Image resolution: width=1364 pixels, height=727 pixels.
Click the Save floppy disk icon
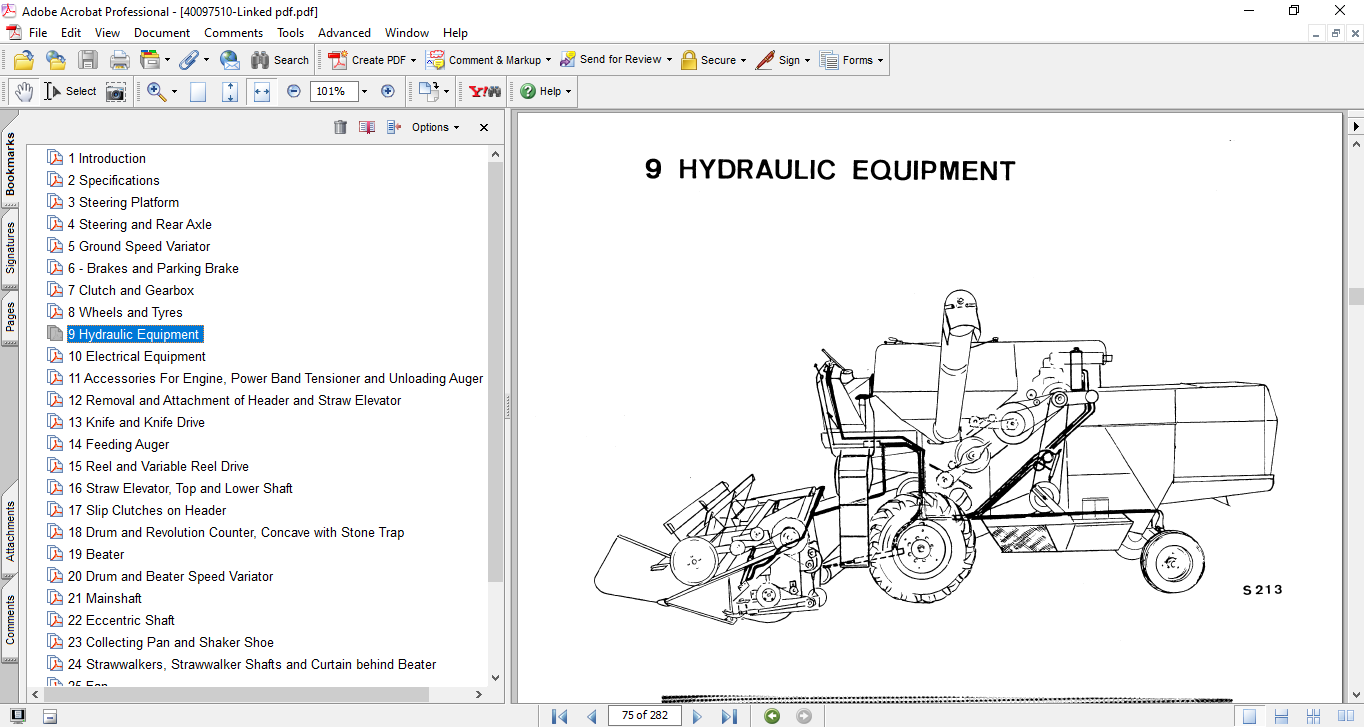coord(88,60)
